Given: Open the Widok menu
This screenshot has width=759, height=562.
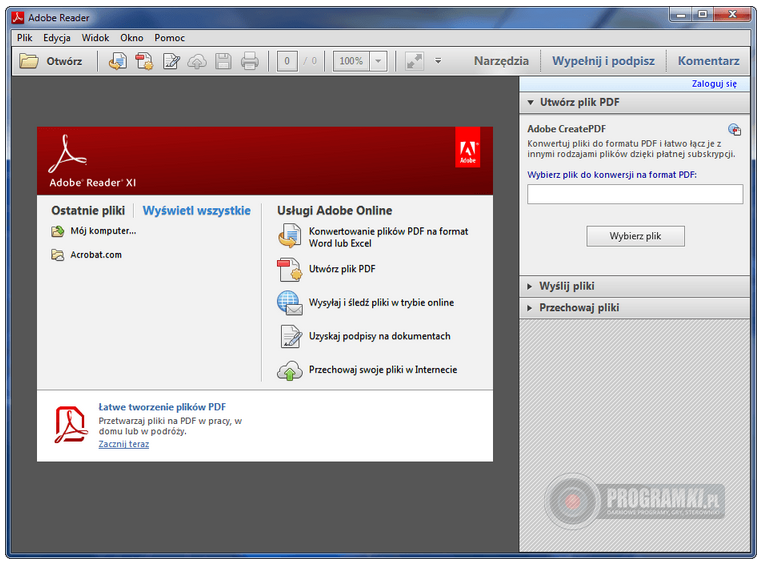Looking at the screenshot, I should pos(95,38).
